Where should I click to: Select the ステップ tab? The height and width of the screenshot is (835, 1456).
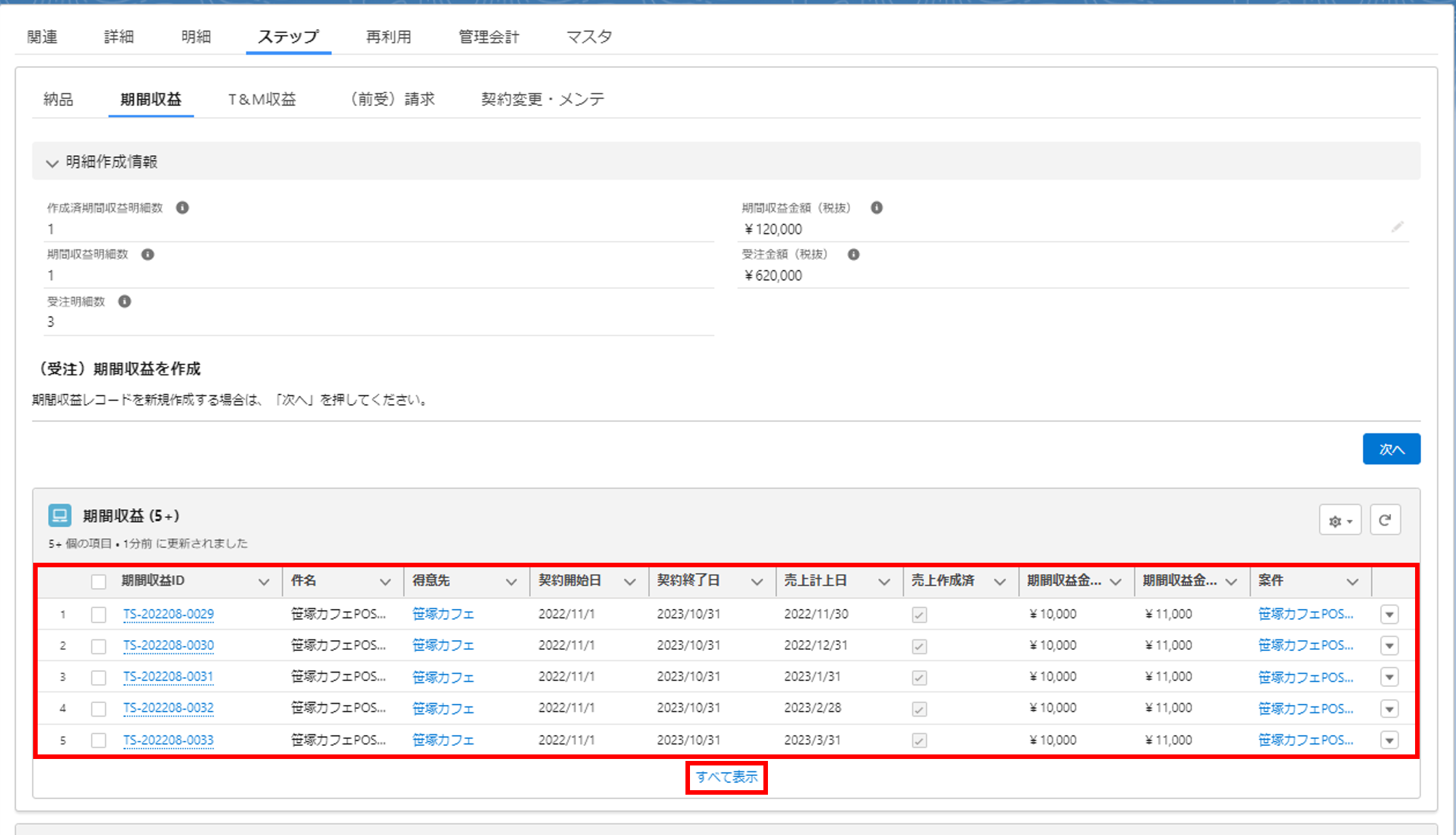coord(288,37)
